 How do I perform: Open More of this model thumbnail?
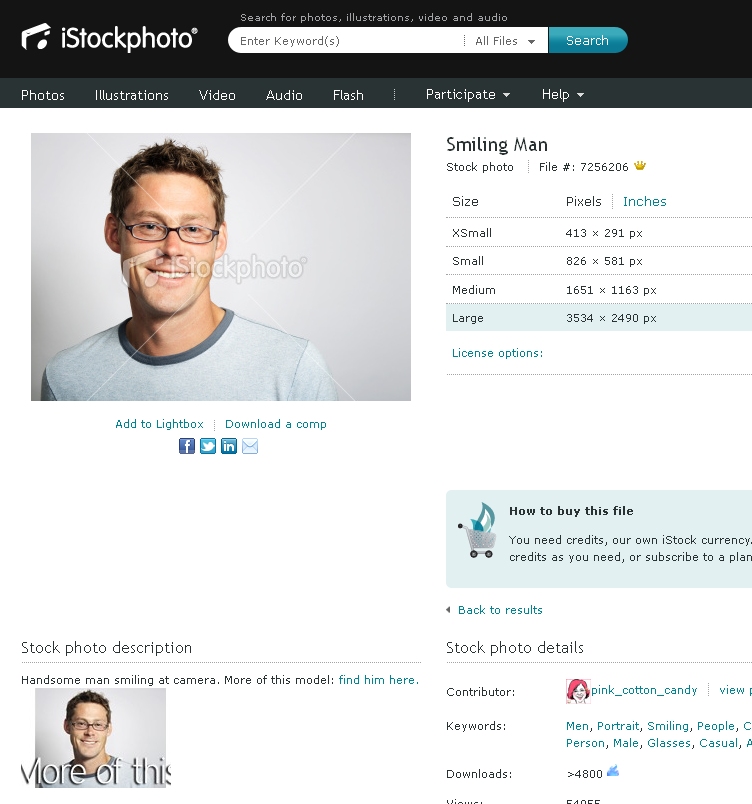[100, 738]
